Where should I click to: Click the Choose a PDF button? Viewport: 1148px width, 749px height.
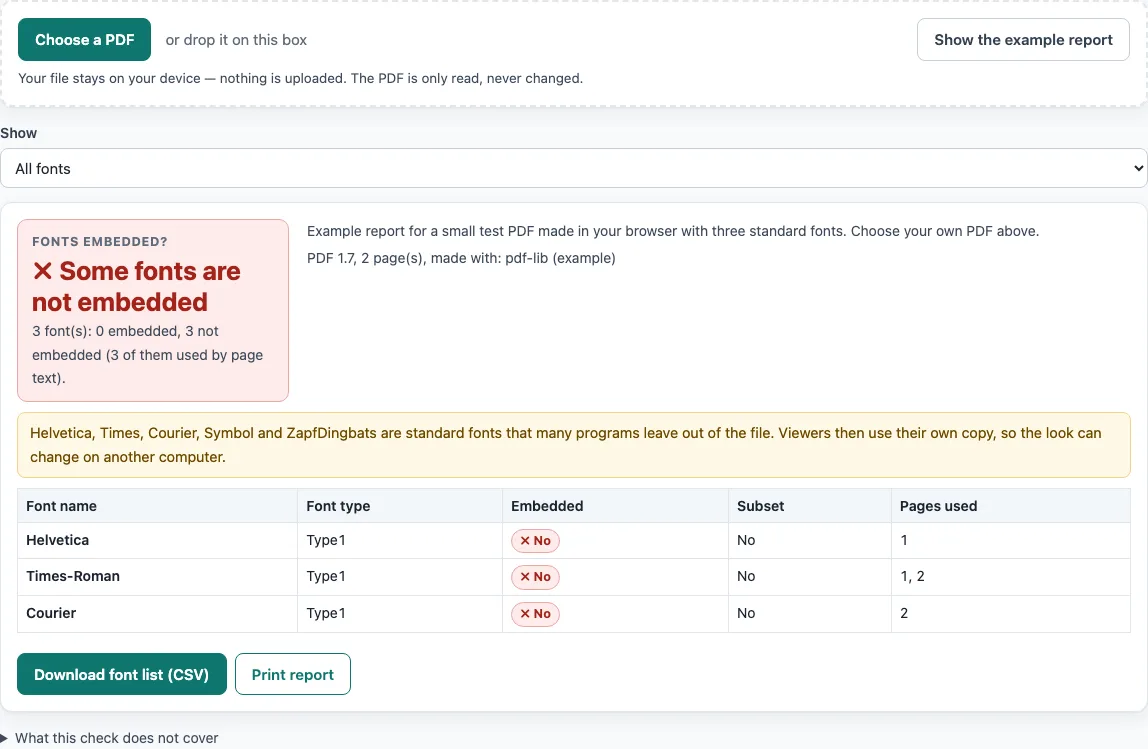84,40
